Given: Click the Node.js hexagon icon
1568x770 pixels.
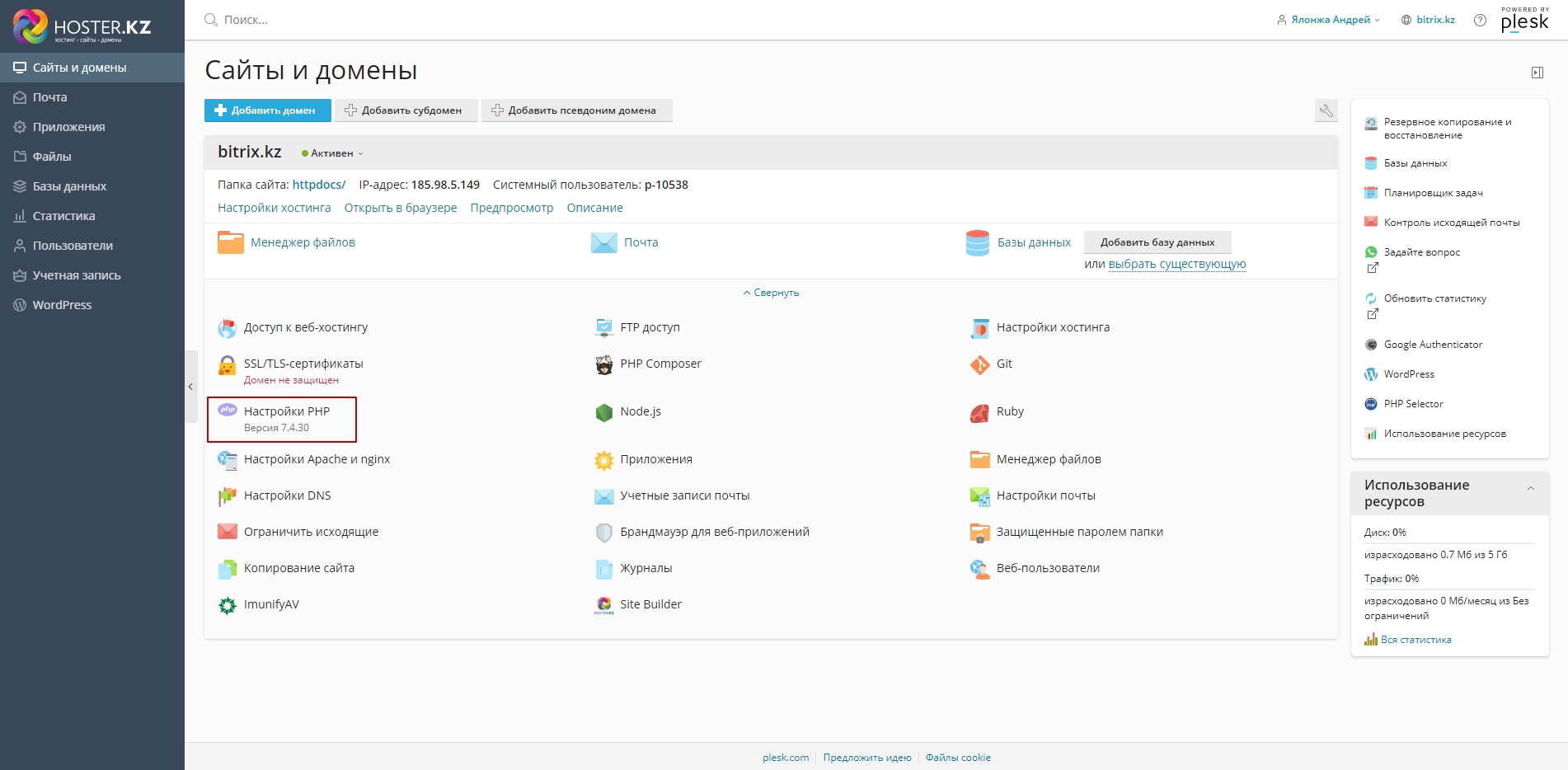Looking at the screenshot, I should tap(604, 412).
